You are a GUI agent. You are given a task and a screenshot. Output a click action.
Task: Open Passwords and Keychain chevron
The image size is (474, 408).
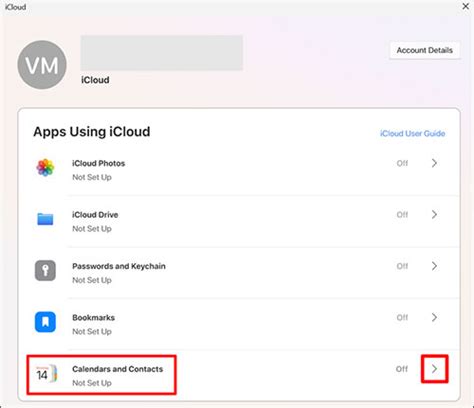(434, 266)
